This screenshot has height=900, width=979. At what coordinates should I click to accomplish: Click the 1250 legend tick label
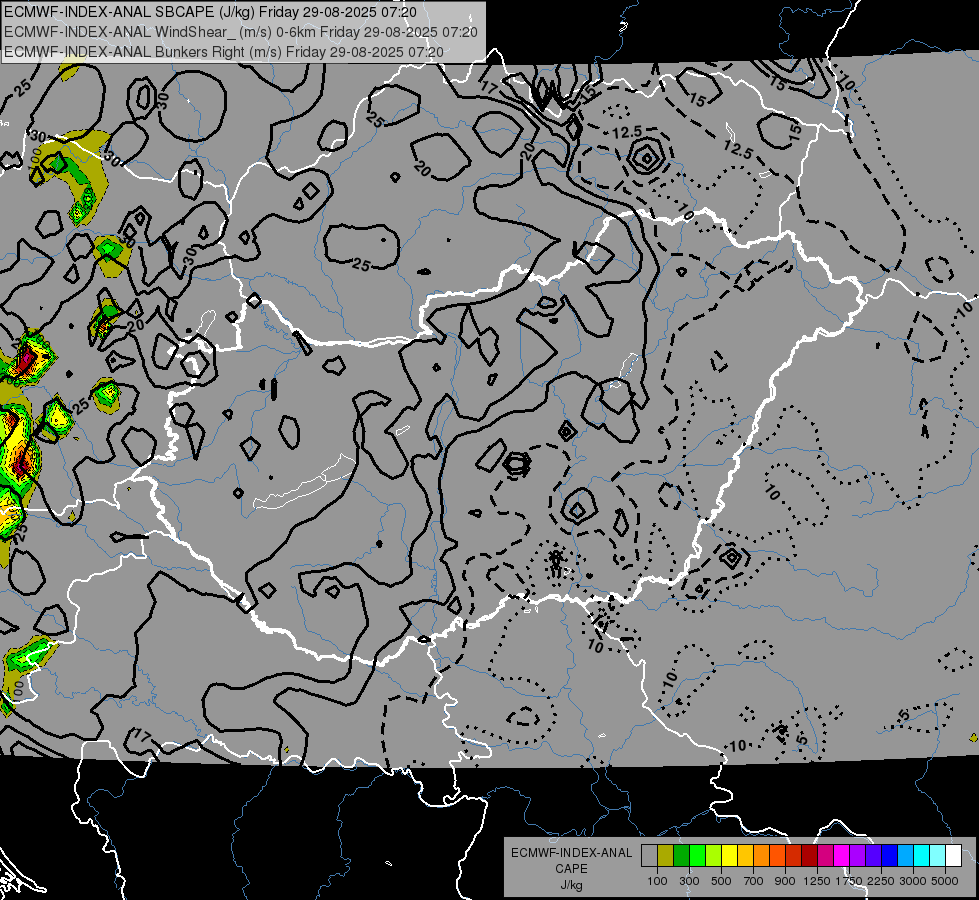coord(817,881)
